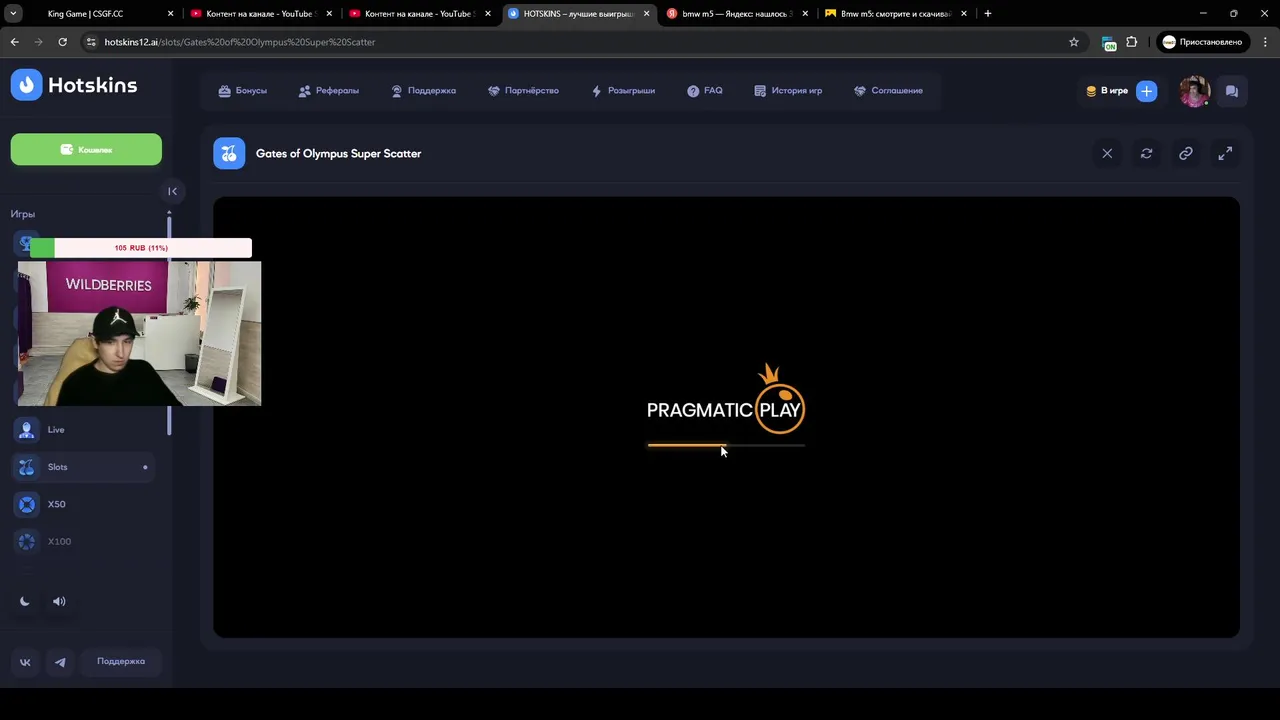Go back in browser
1280x720 pixels.
tap(15, 42)
